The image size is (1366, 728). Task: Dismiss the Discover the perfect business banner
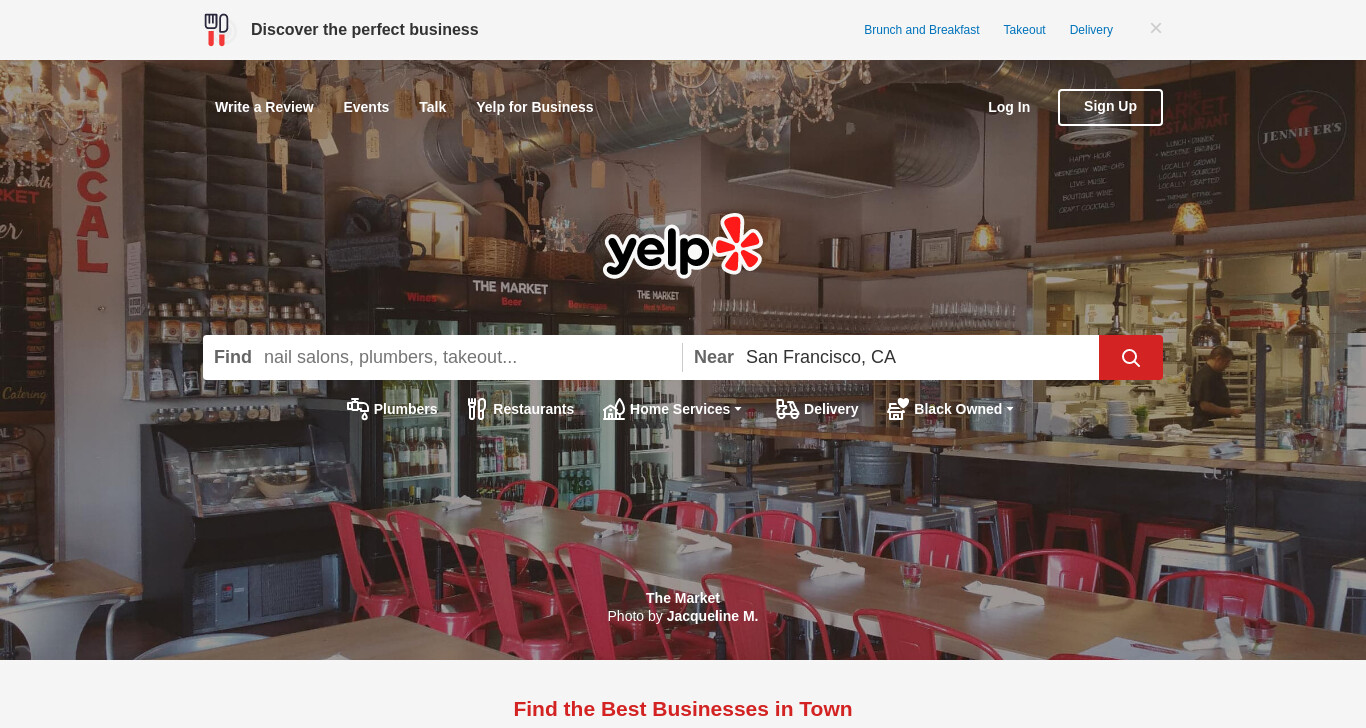pyautogui.click(x=1156, y=28)
